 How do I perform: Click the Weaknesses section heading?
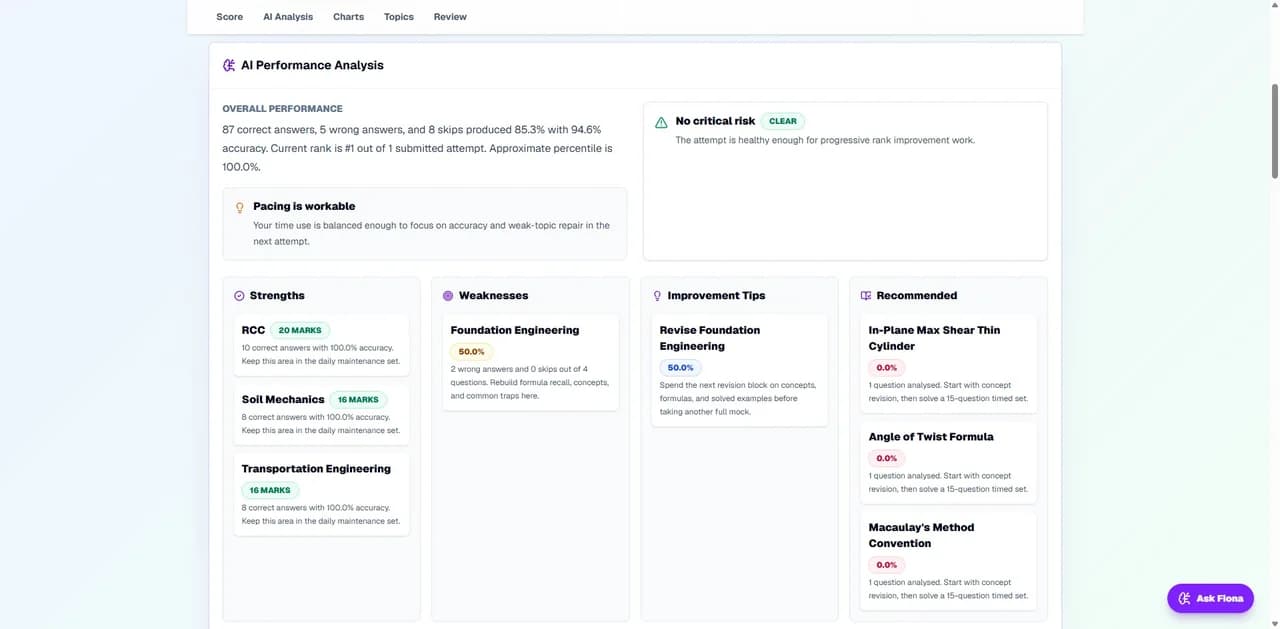coord(493,296)
